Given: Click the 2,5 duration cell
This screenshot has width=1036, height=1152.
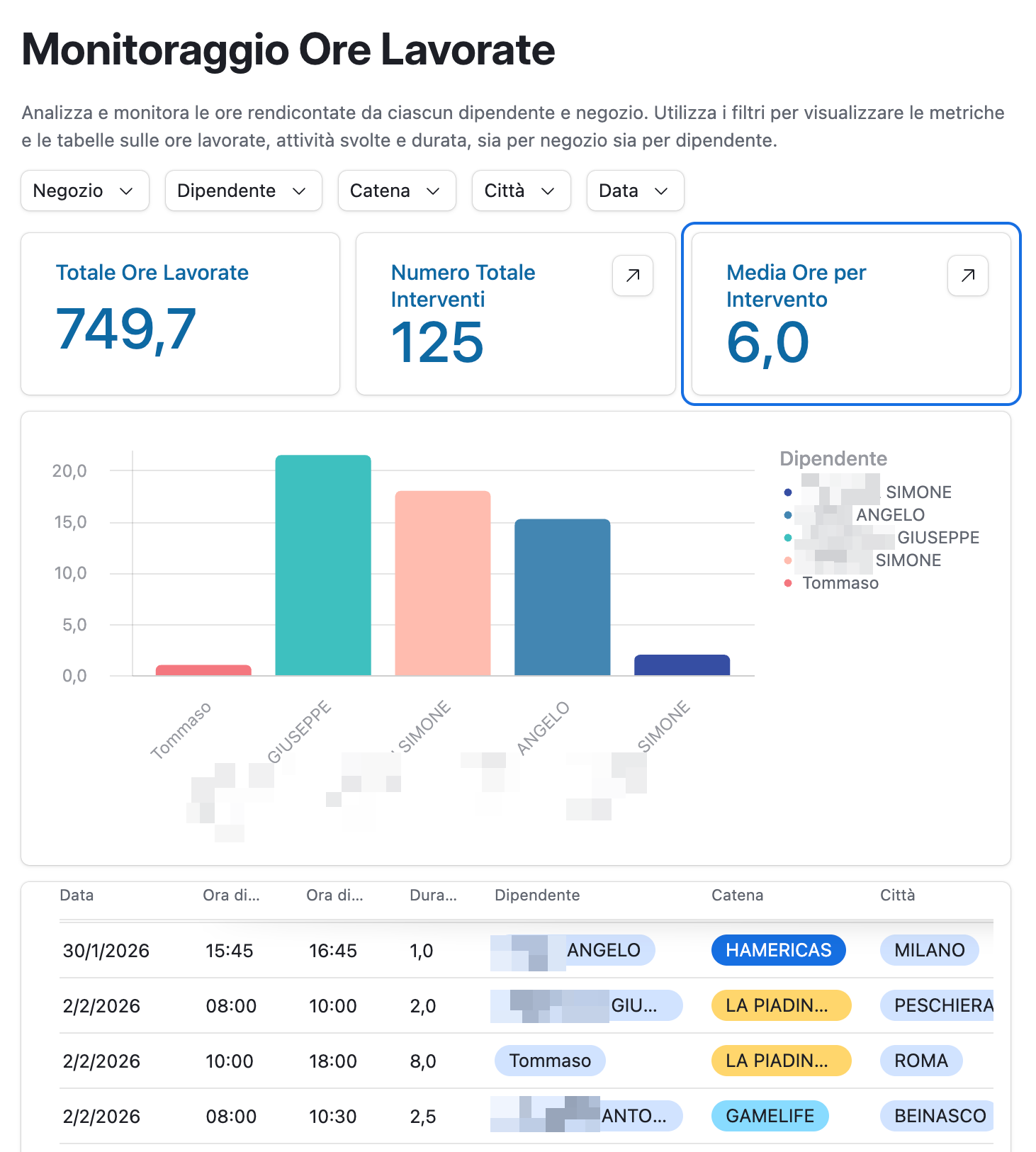Looking at the screenshot, I should [423, 1117].
